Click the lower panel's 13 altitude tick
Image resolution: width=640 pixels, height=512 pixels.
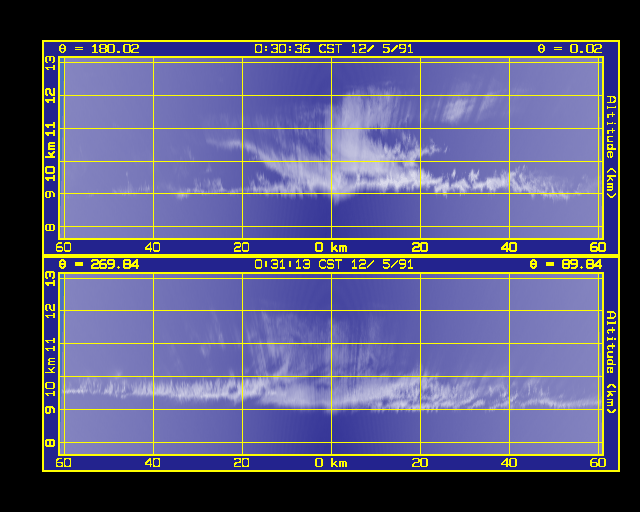pos(50,279)
